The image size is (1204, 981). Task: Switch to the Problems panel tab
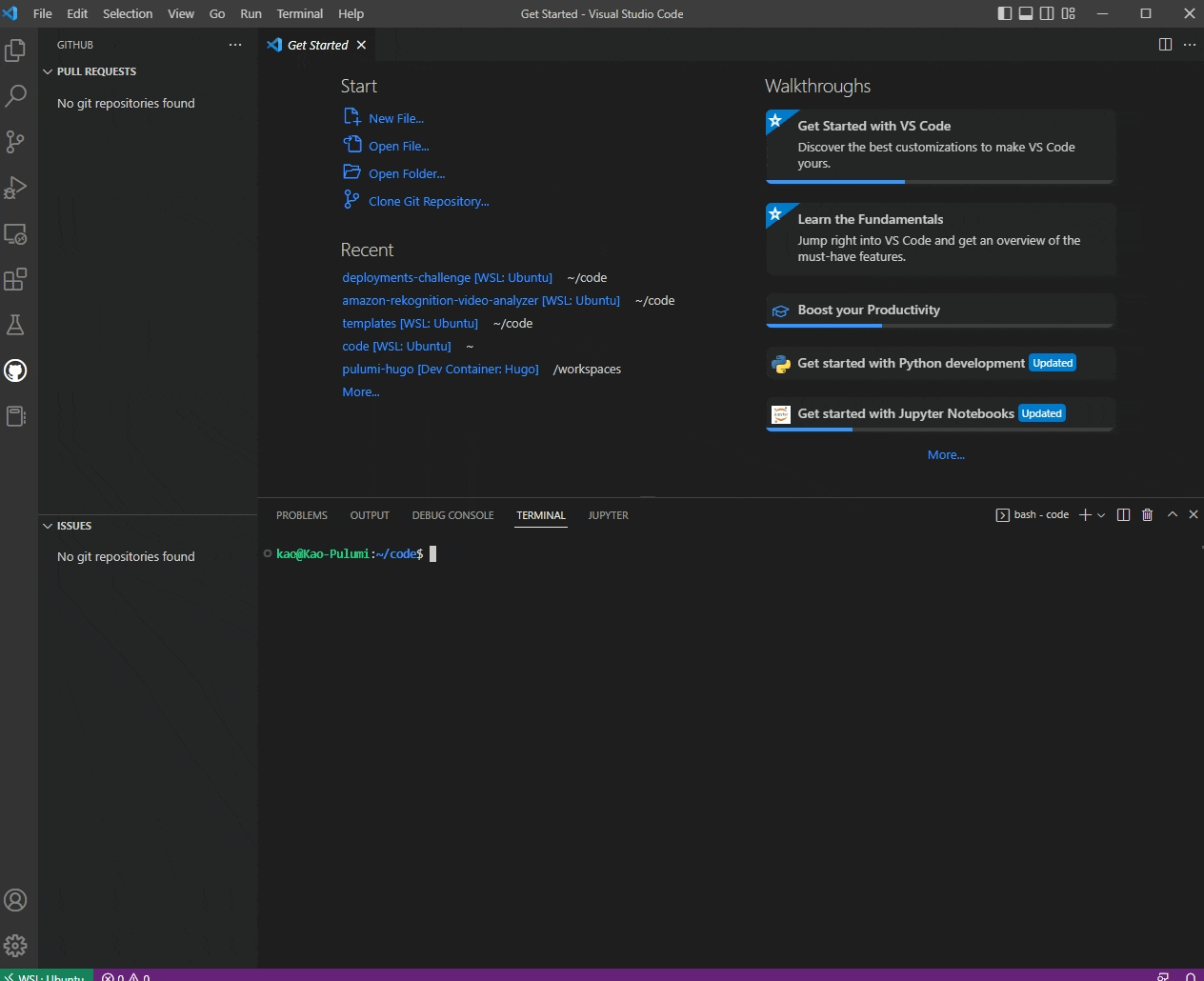302,515
